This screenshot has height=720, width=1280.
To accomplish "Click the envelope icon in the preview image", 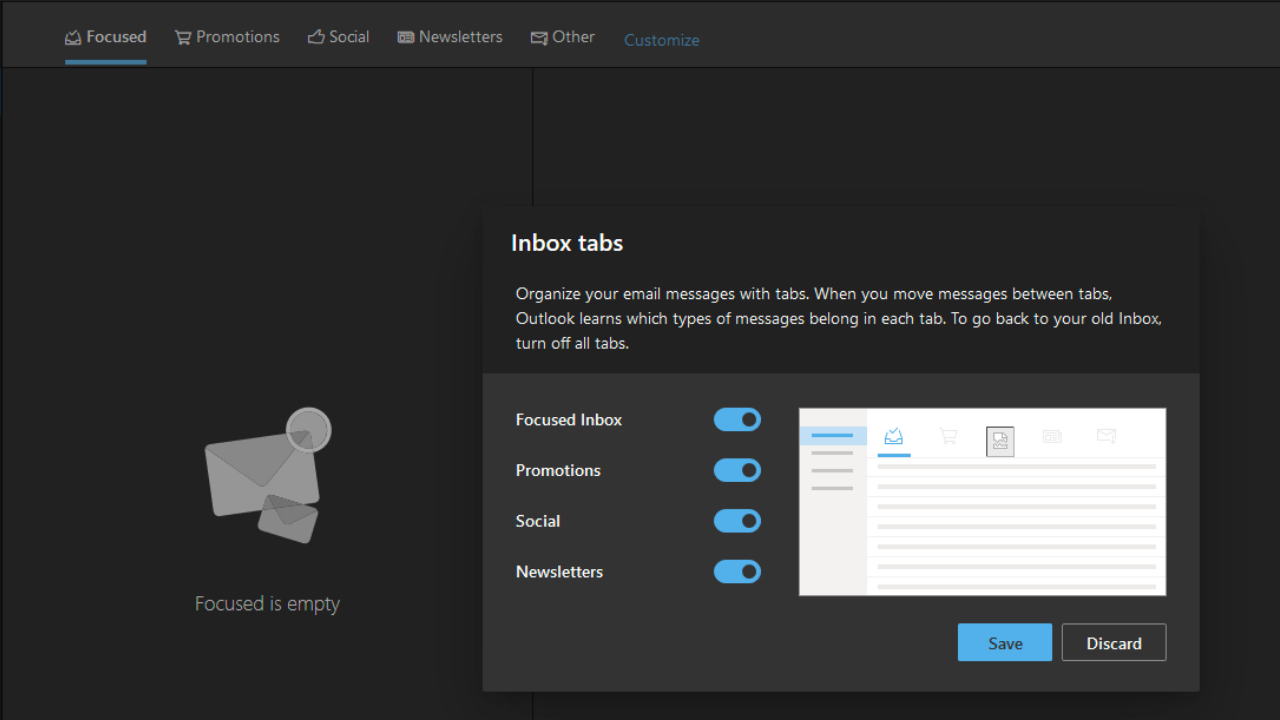I will click(x=1106, y=436).
